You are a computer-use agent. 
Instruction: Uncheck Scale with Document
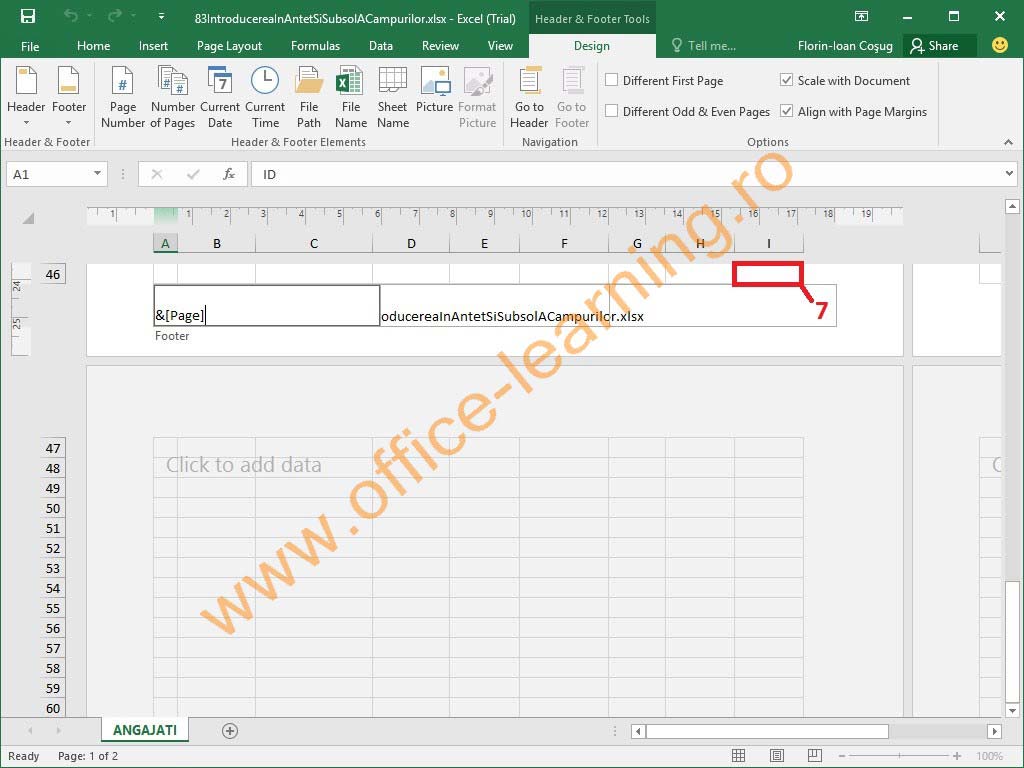787,80
